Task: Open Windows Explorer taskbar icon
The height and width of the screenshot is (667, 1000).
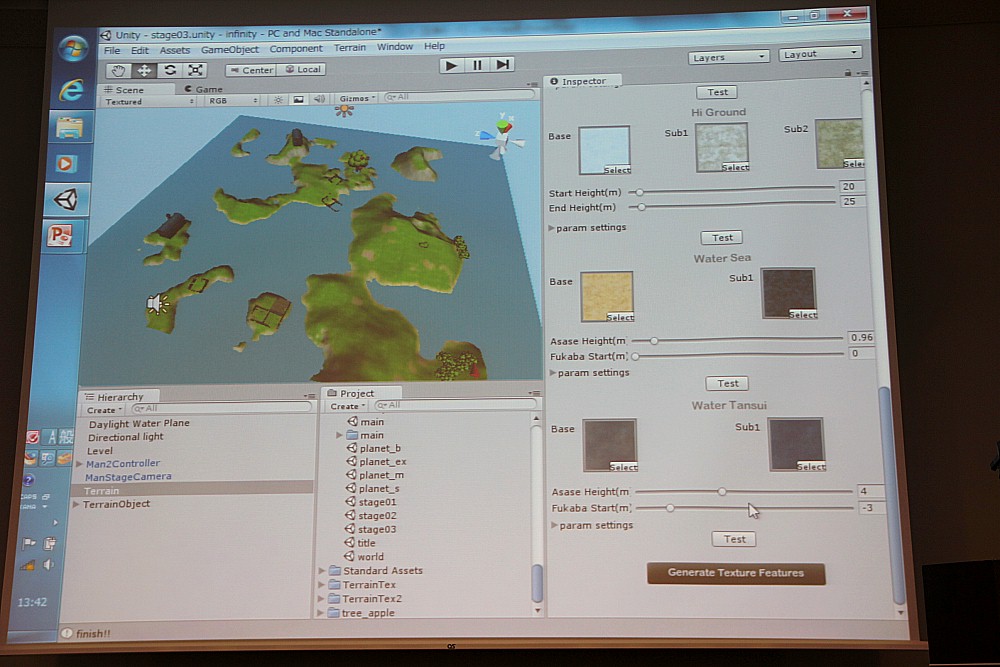Action: click(69, 128)
